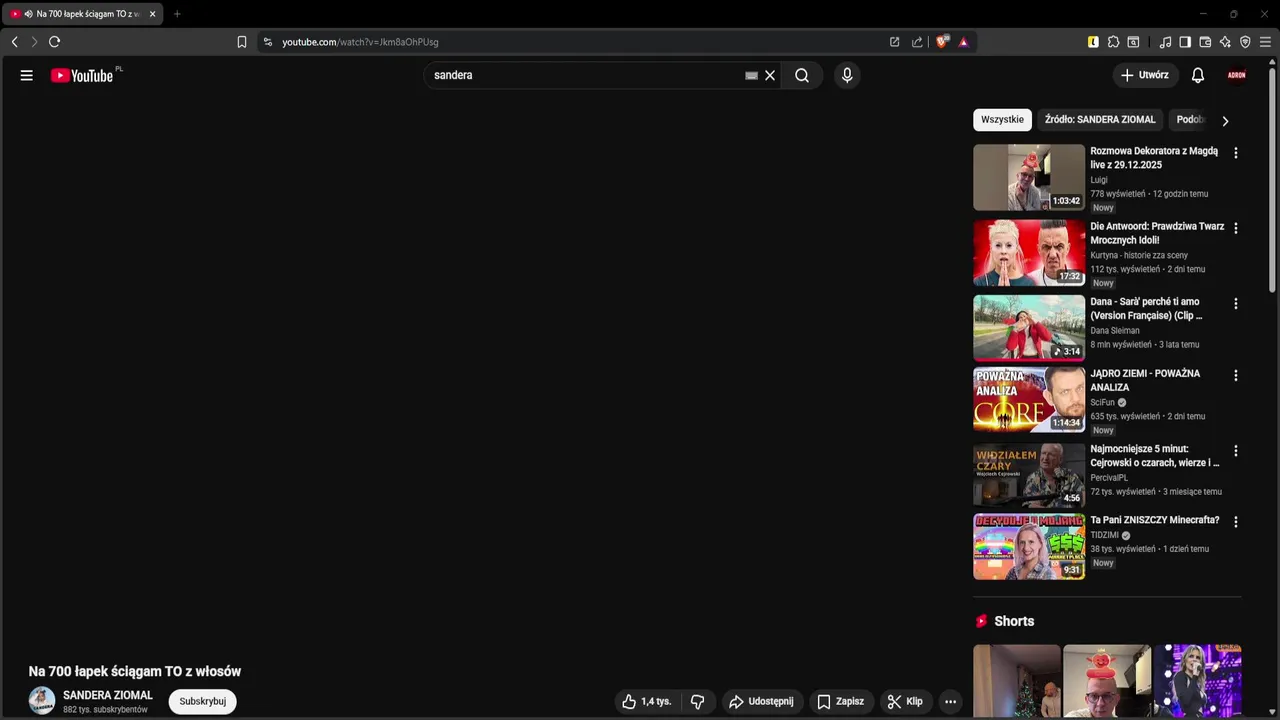This screenshot has height=720, width=1280.
Task: Open options menu for 'Ta Pani ZNISZCZY Minecrafta?'
Action: (1235, 522)
